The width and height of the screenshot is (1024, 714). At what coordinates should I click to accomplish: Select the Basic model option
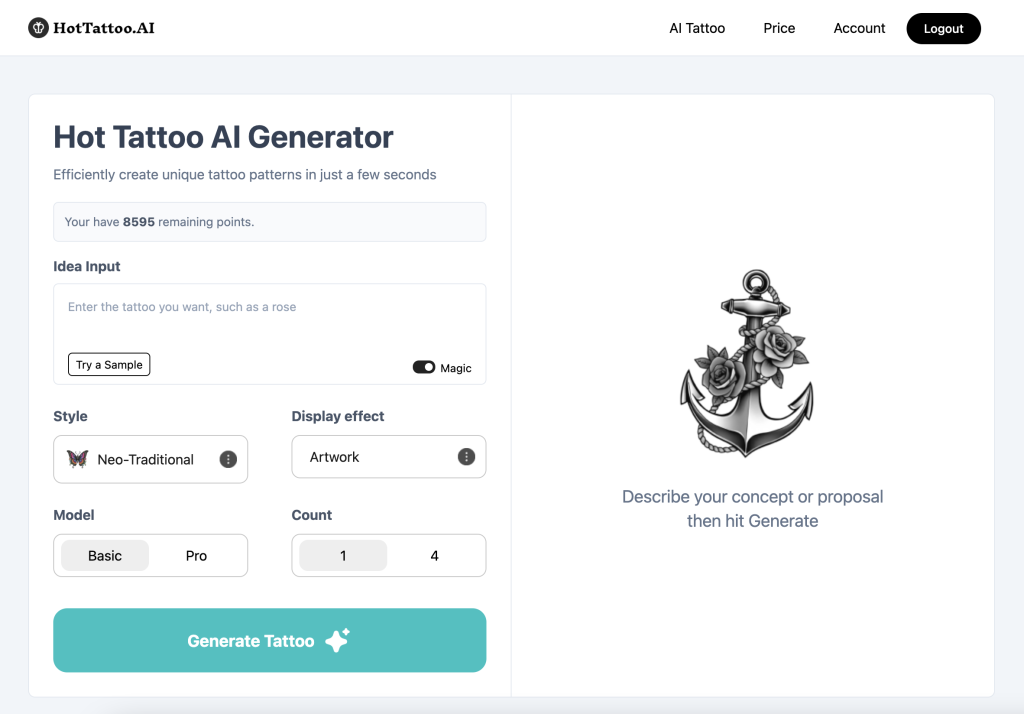[x=105, y=556]
